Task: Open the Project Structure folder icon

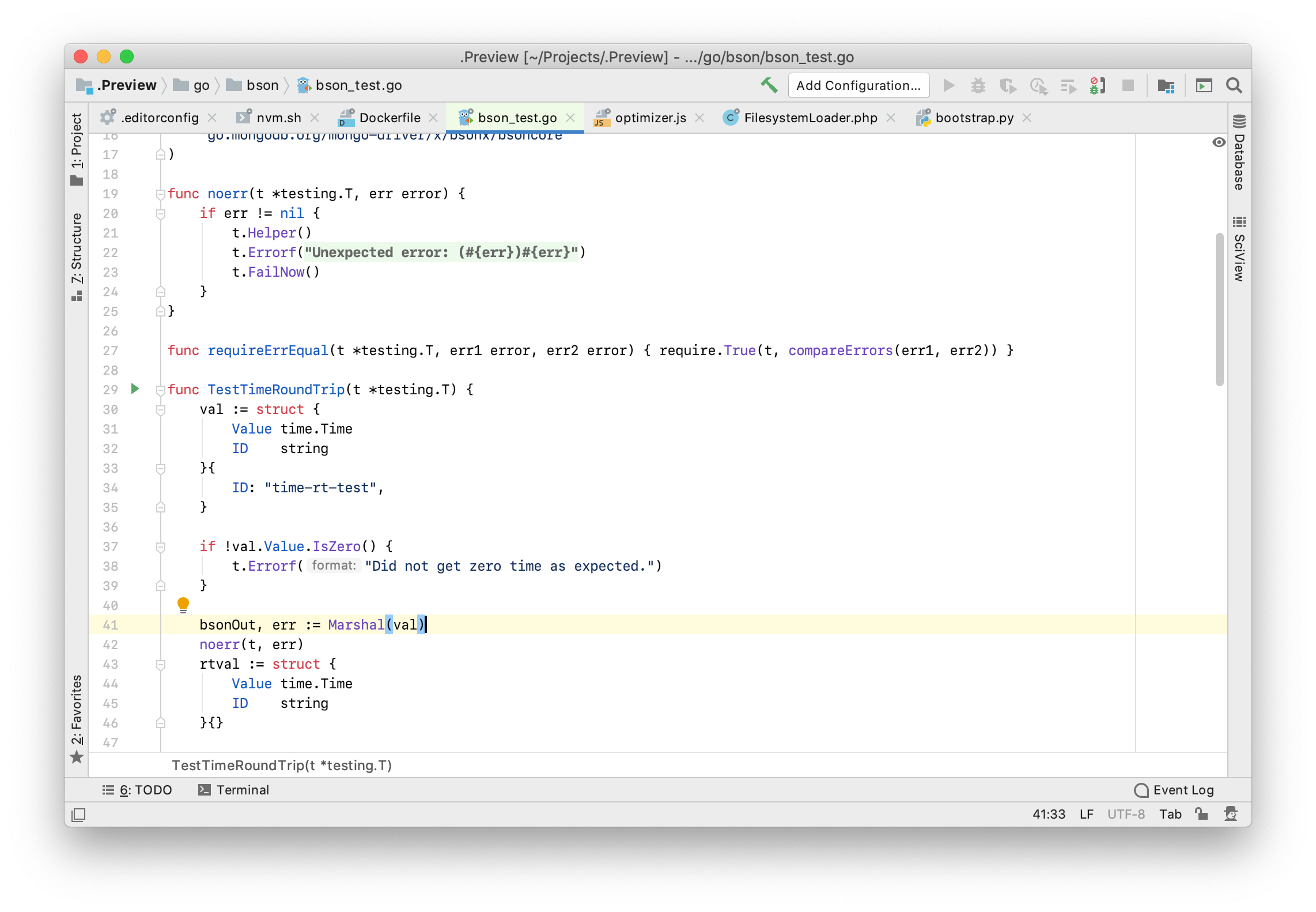Action: pos(1166,86)
